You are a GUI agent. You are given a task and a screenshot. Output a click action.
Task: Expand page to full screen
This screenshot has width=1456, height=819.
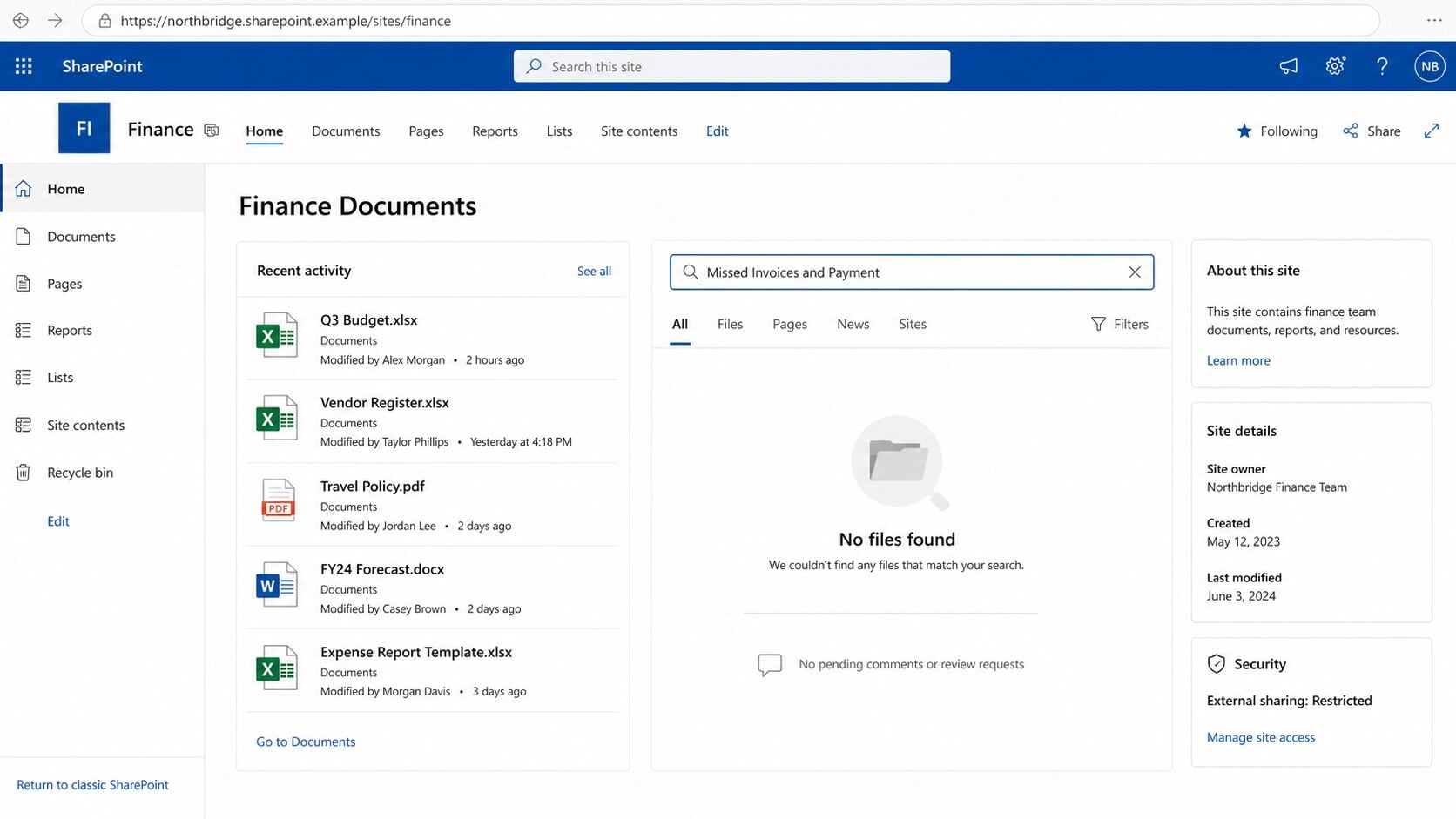click(x=1431, y=131)
